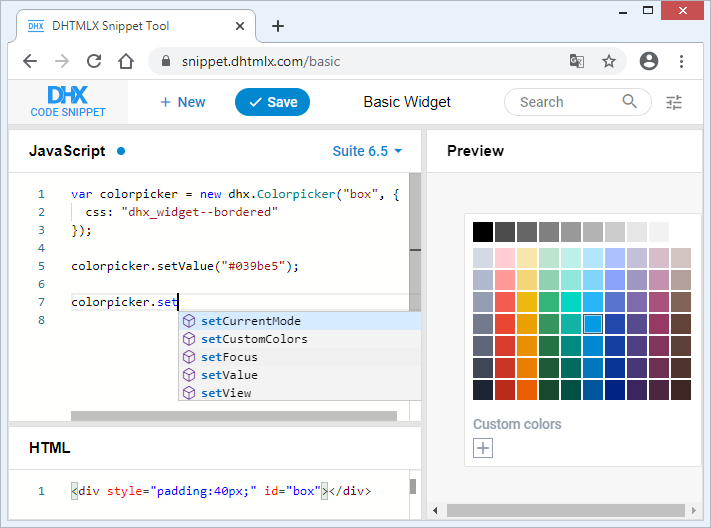This screenshot has height=528, width=711.
Task: Minimize the browser window
Action: 623,11
